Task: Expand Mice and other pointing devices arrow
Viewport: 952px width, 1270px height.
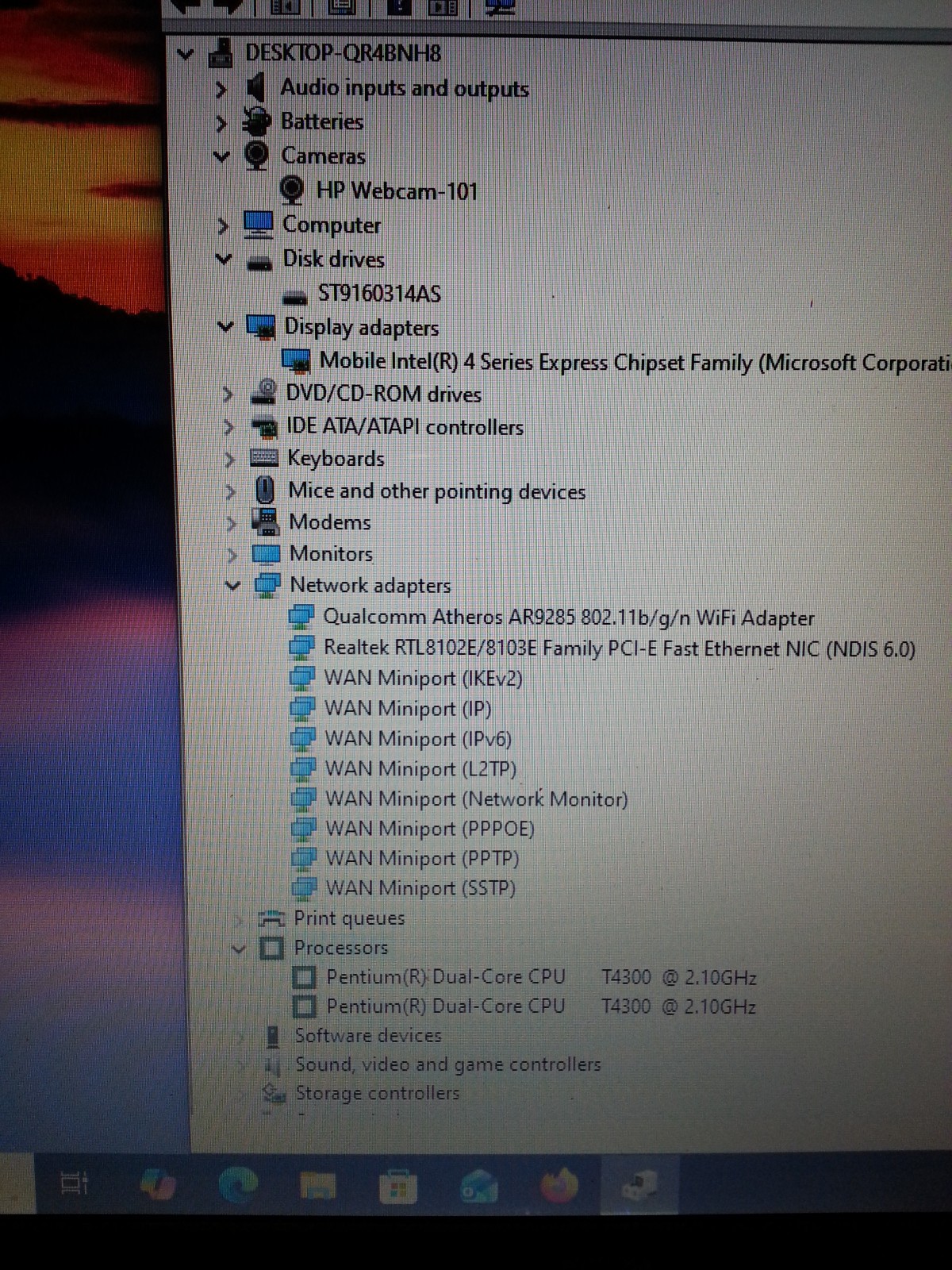Action: point(231,492)
